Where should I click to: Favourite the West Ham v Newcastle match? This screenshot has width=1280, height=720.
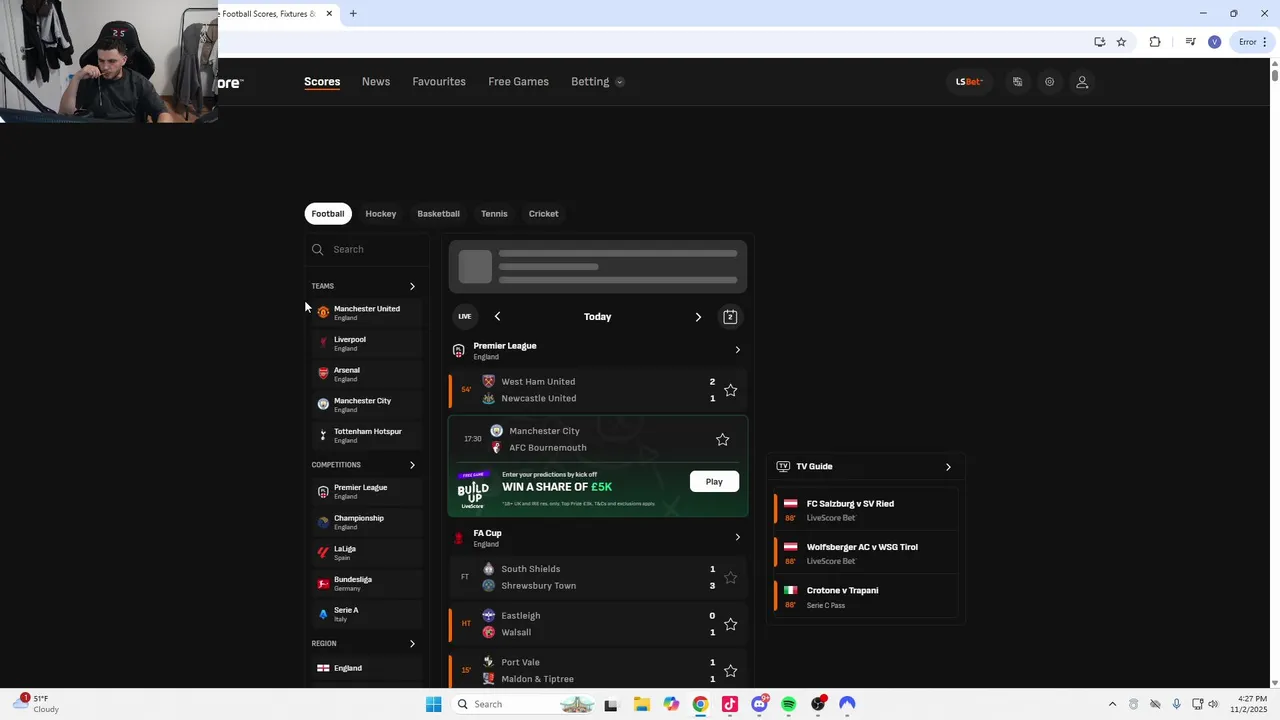tap(730, 390)
